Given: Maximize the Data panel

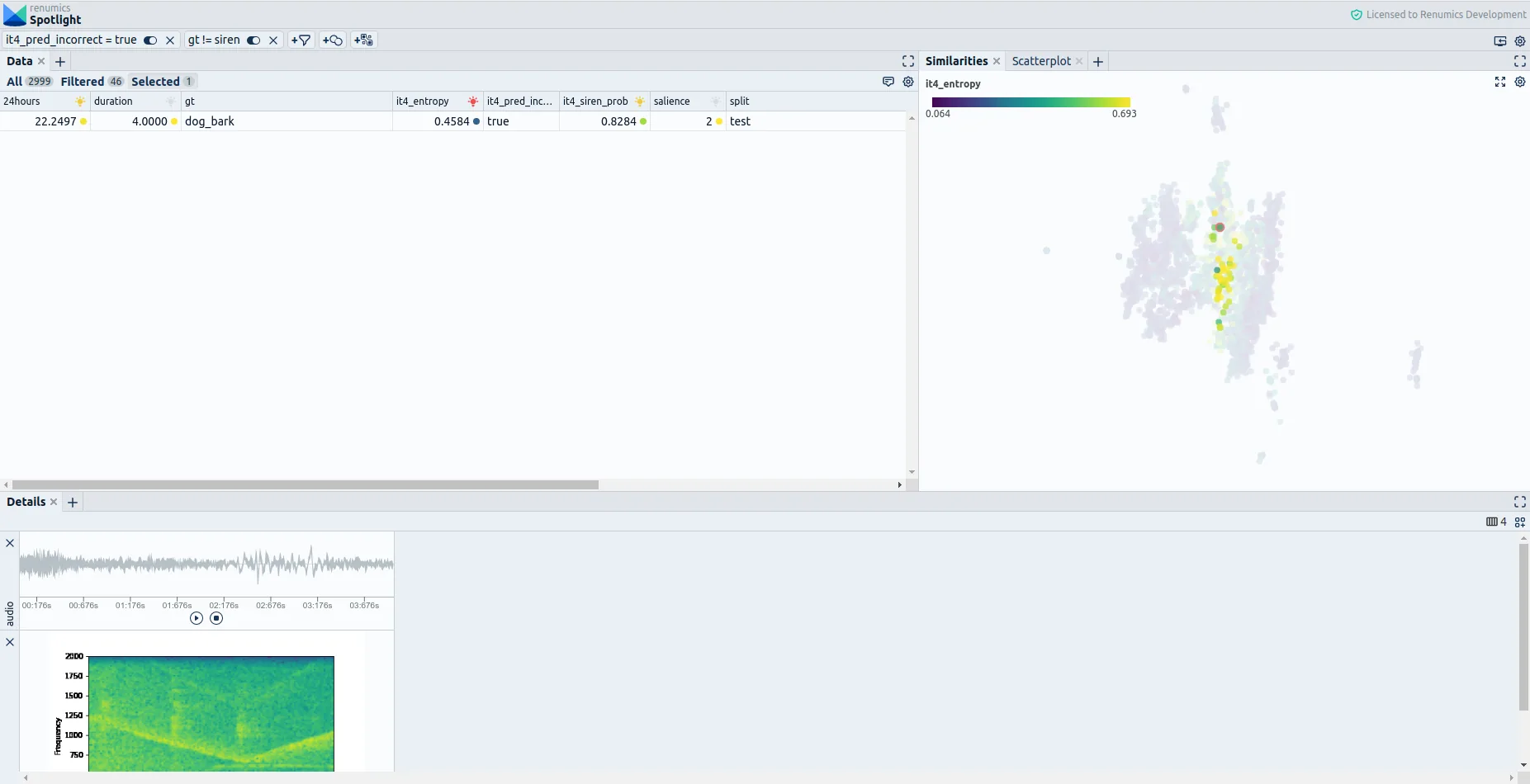Looking at the screenshot, I should [908, 61].
